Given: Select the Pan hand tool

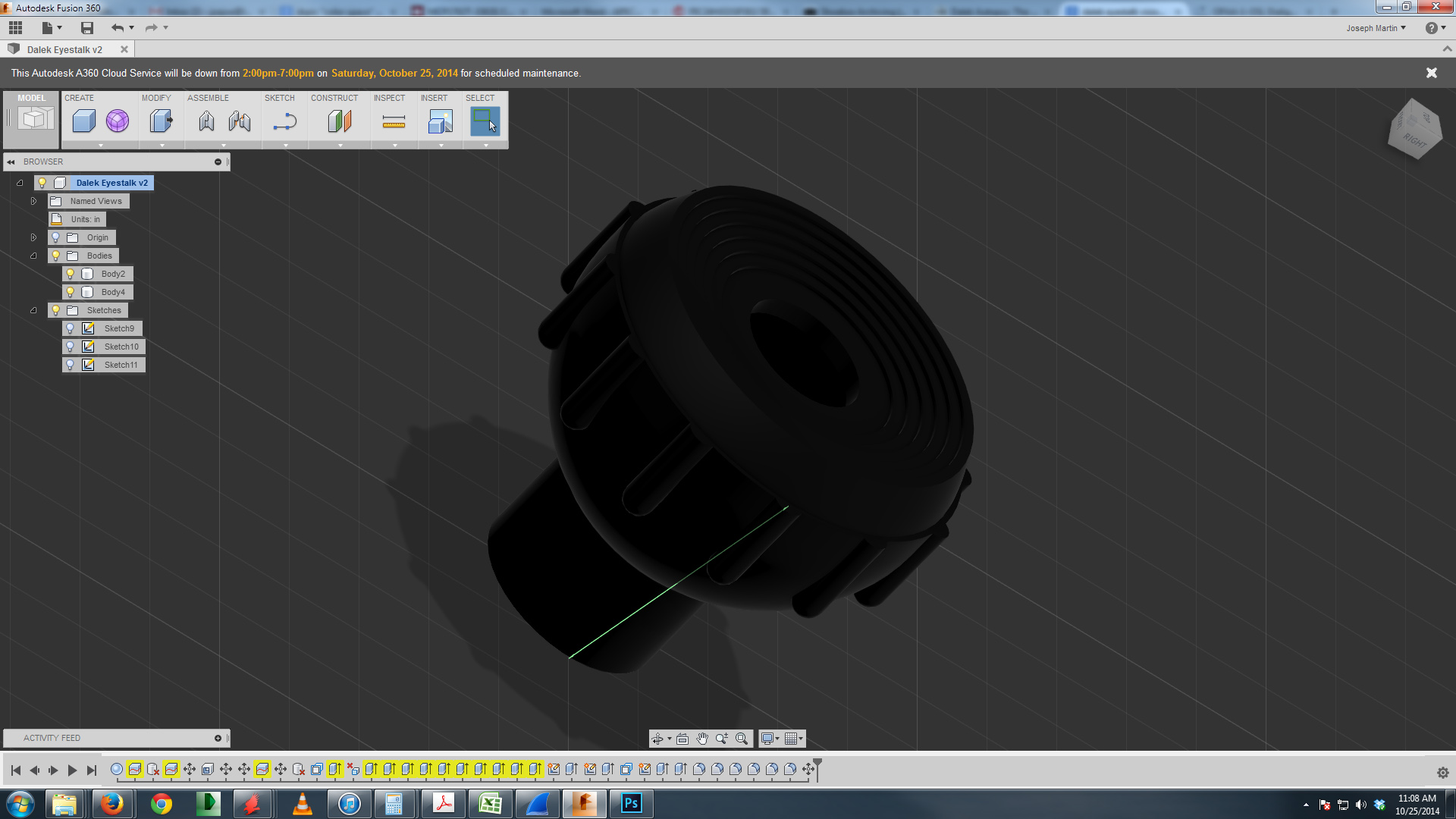Looking at the screenshot, I should pos(702,739).
